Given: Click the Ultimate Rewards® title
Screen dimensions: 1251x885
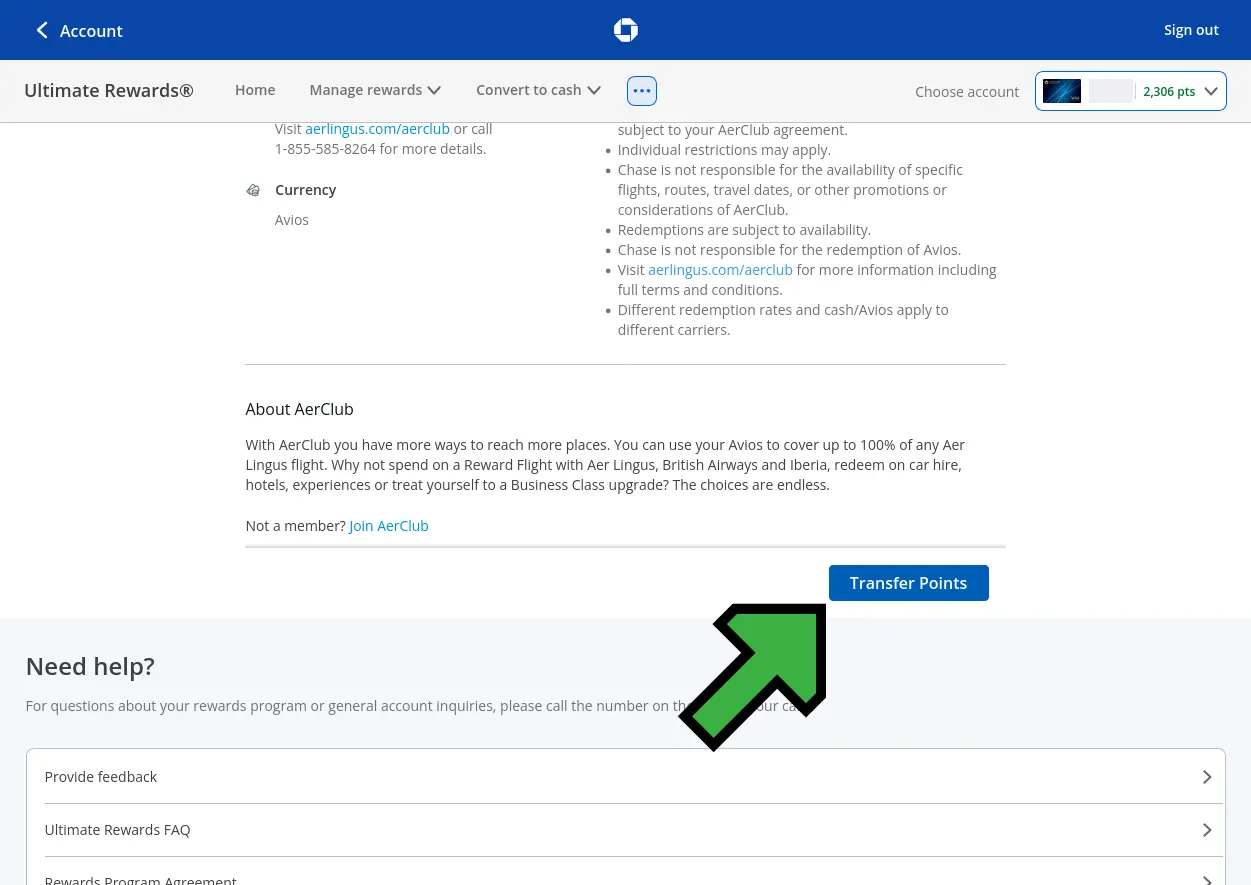Looking at the screenshot, I should click(109, 90).
